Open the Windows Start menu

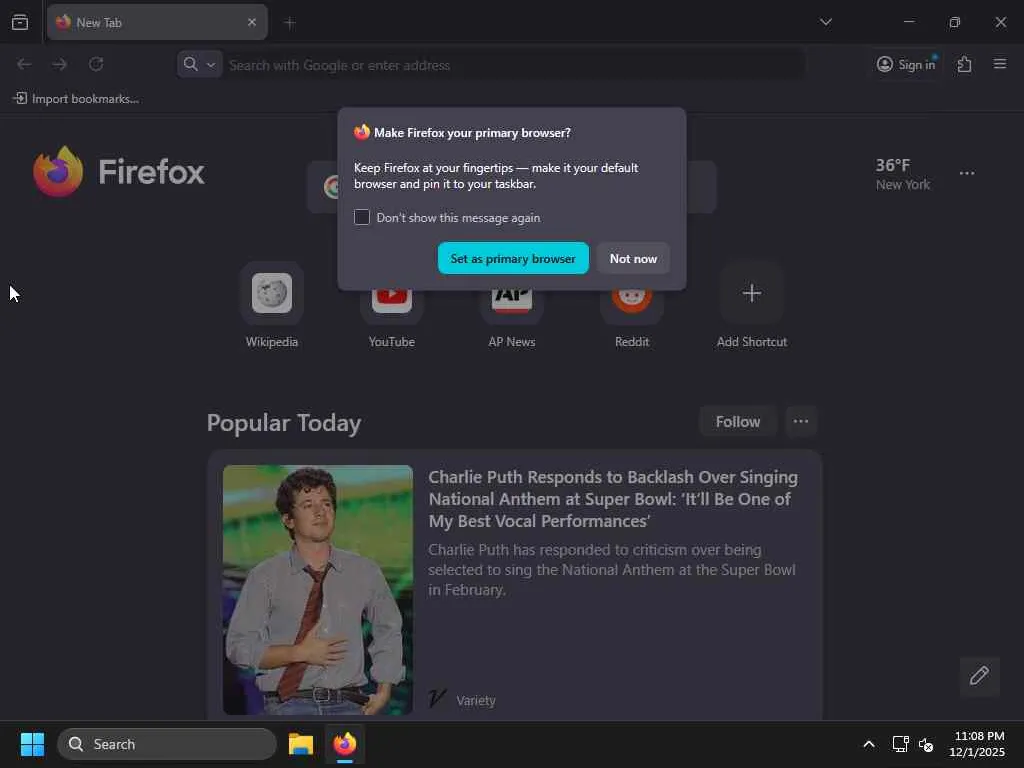click(32, 744)
